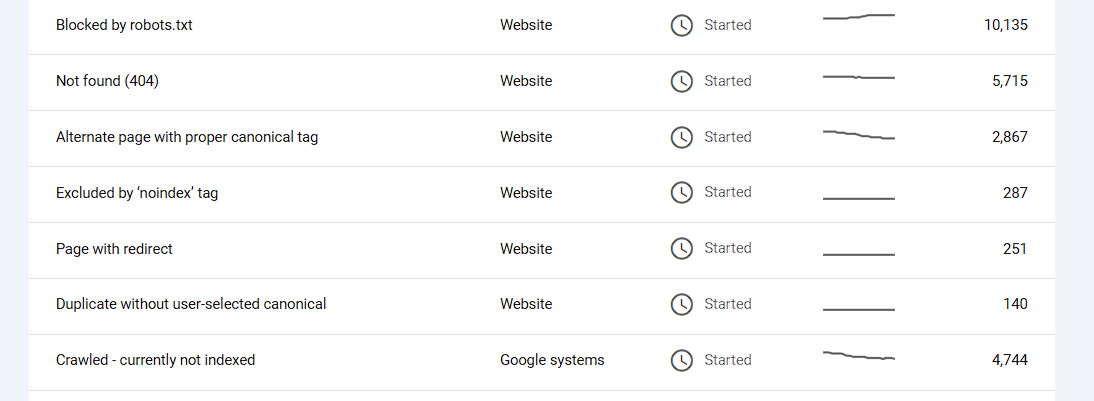
Task: Click the 5,715 pages count
Action: coord(1009,81)
